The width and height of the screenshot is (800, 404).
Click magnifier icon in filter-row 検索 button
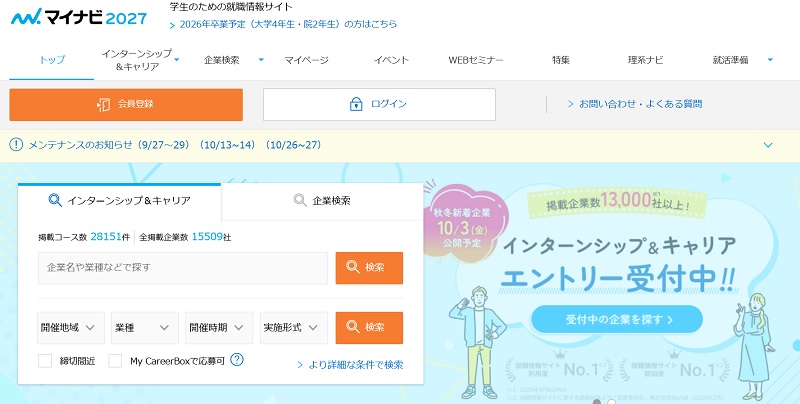353,326
